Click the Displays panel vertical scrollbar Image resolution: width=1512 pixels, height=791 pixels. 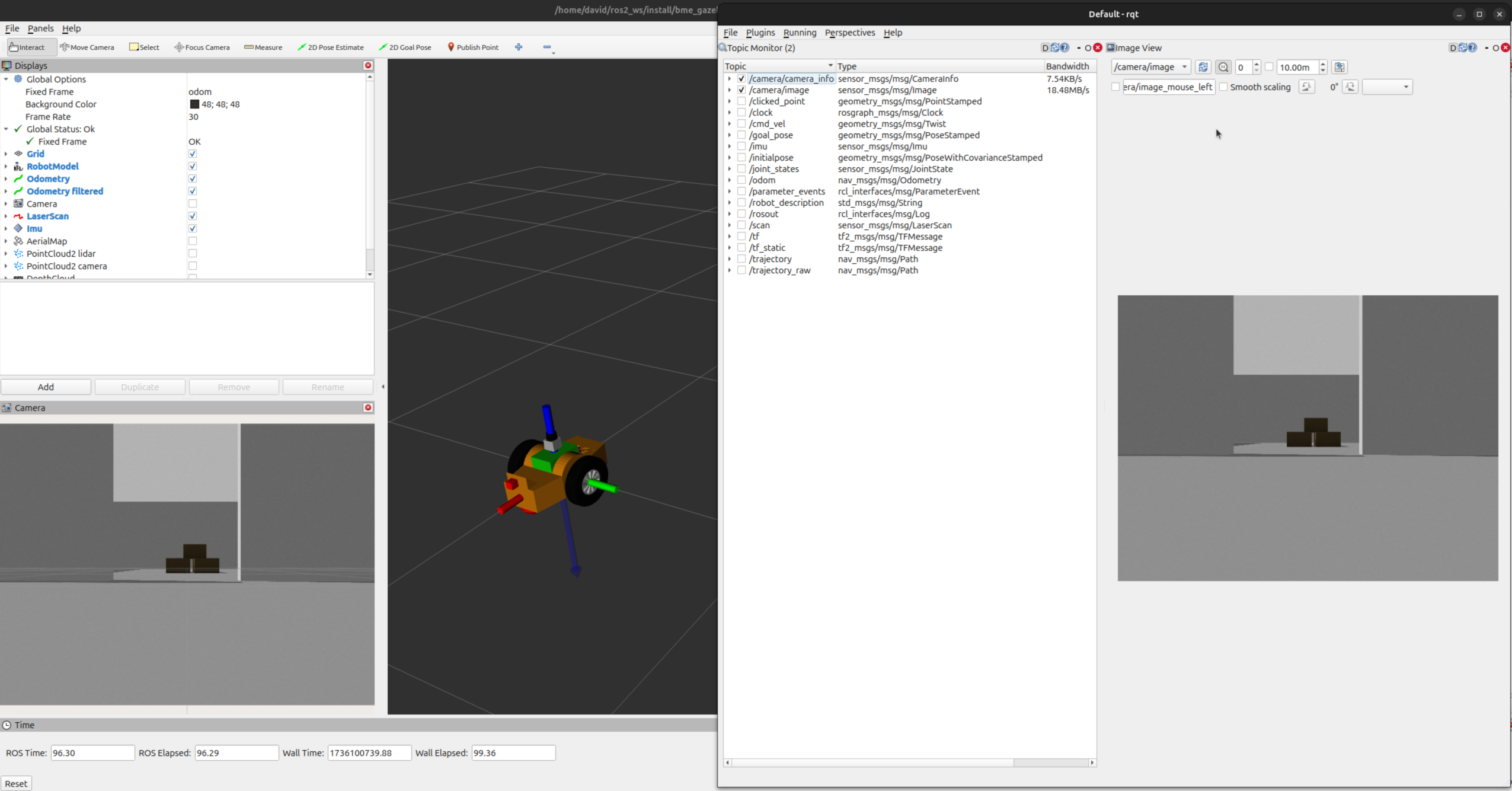370,176
